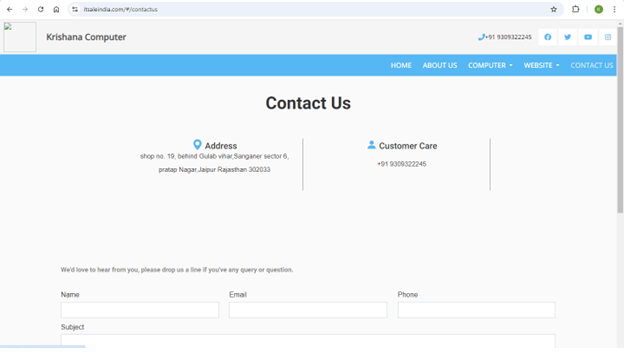Click the site logo image

click(x=20, y=37)
